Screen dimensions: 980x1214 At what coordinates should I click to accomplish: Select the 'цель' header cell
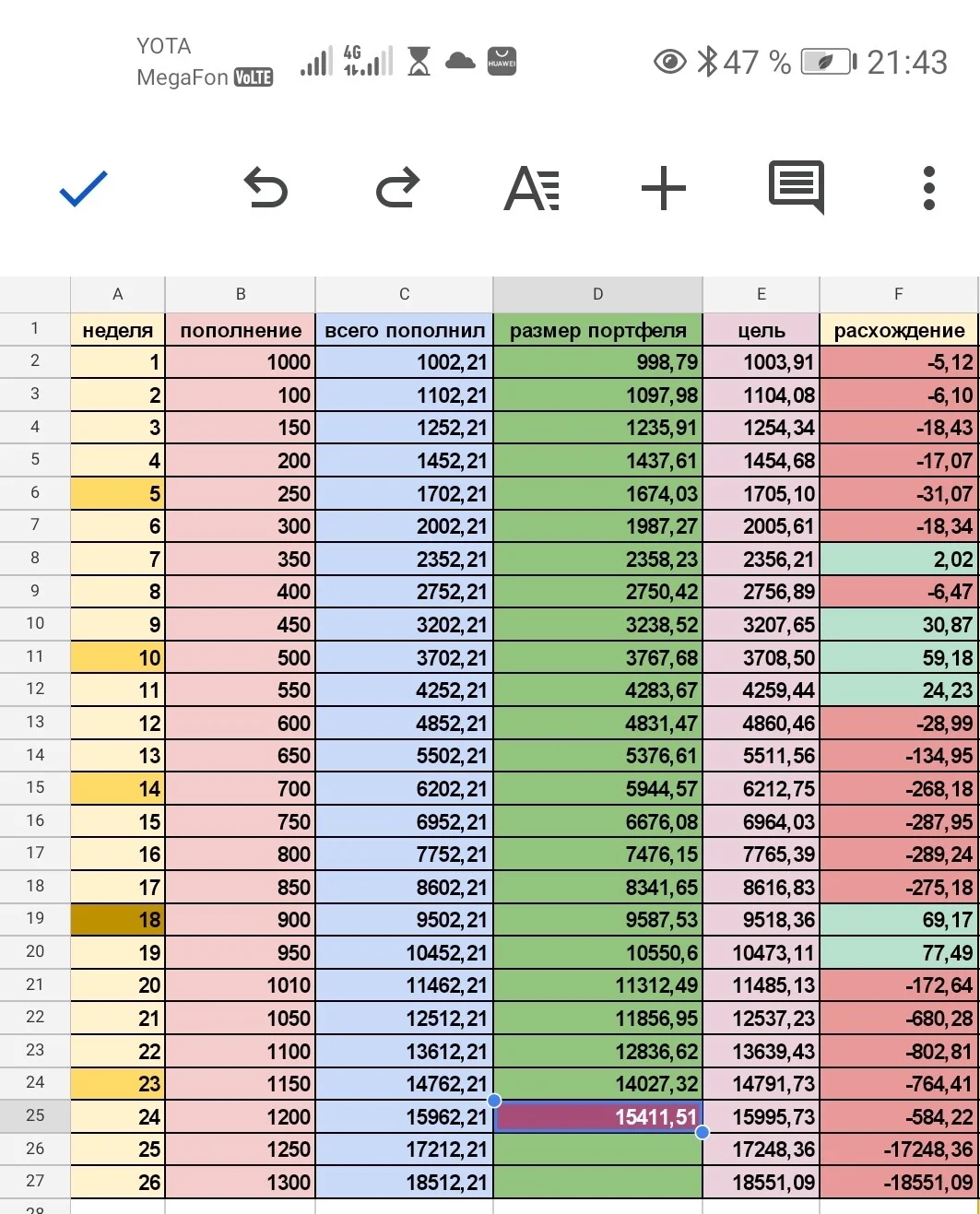762,330
